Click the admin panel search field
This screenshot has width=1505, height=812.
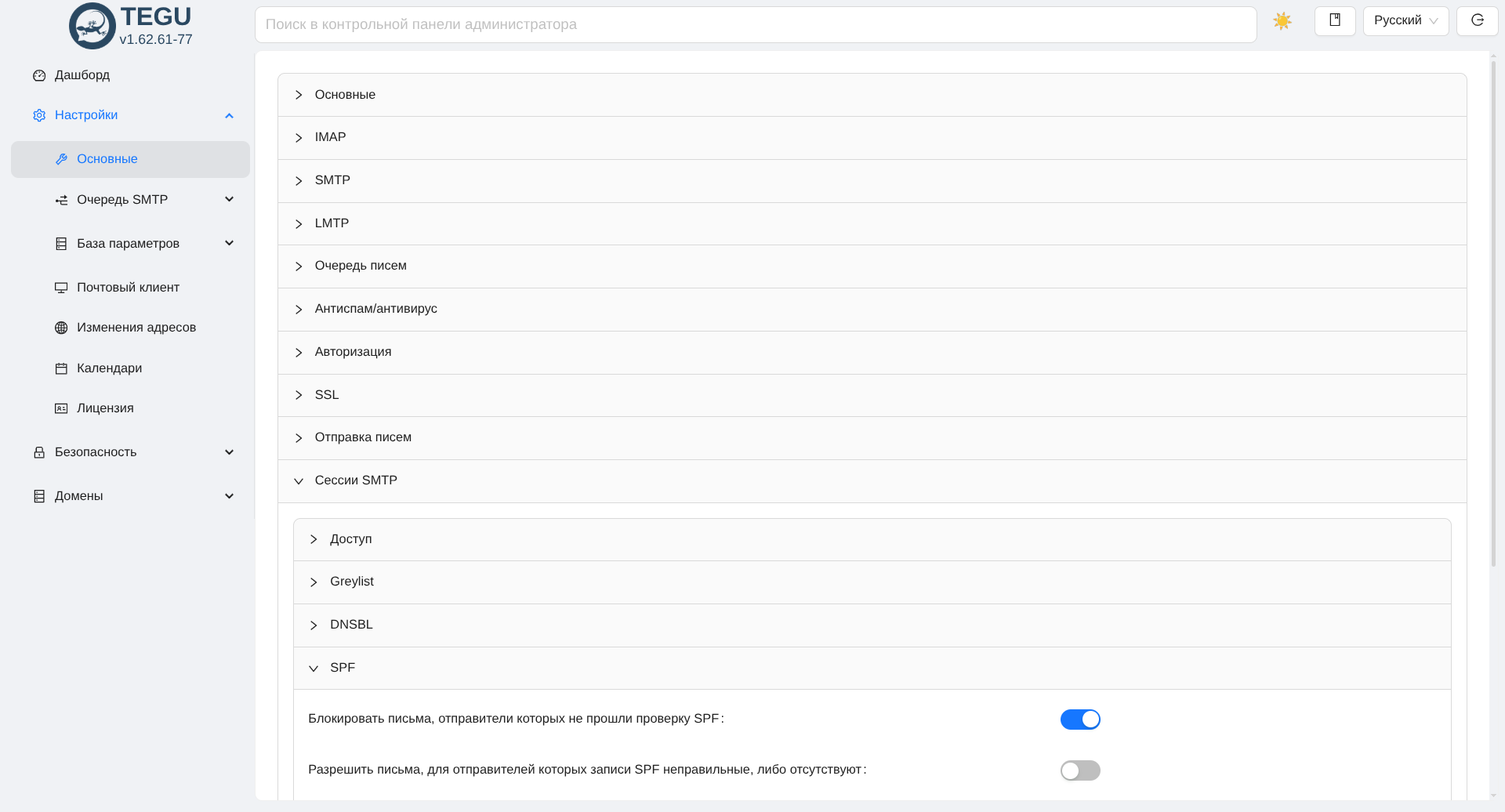756,24
